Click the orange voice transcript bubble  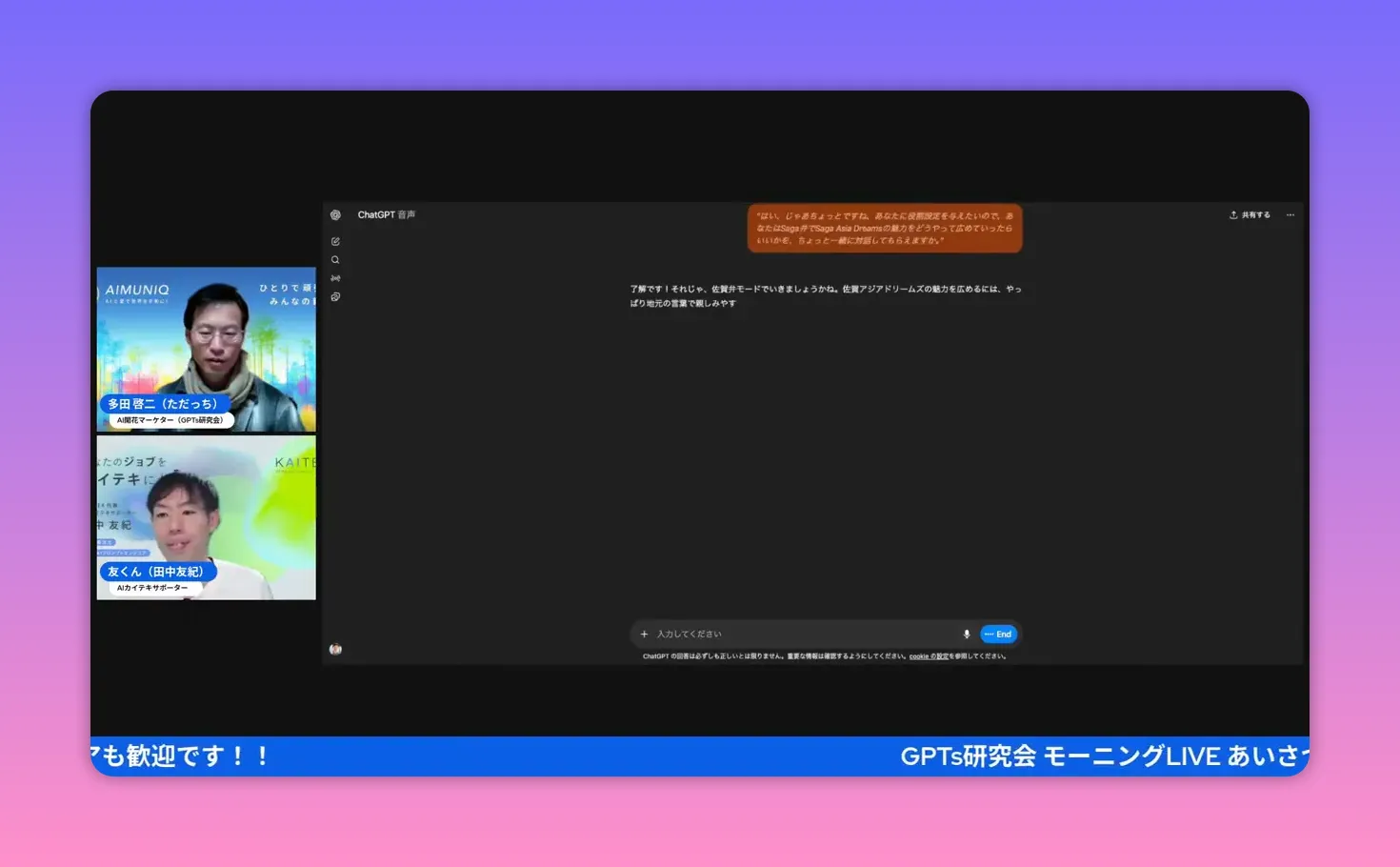(x=884, y=227)
